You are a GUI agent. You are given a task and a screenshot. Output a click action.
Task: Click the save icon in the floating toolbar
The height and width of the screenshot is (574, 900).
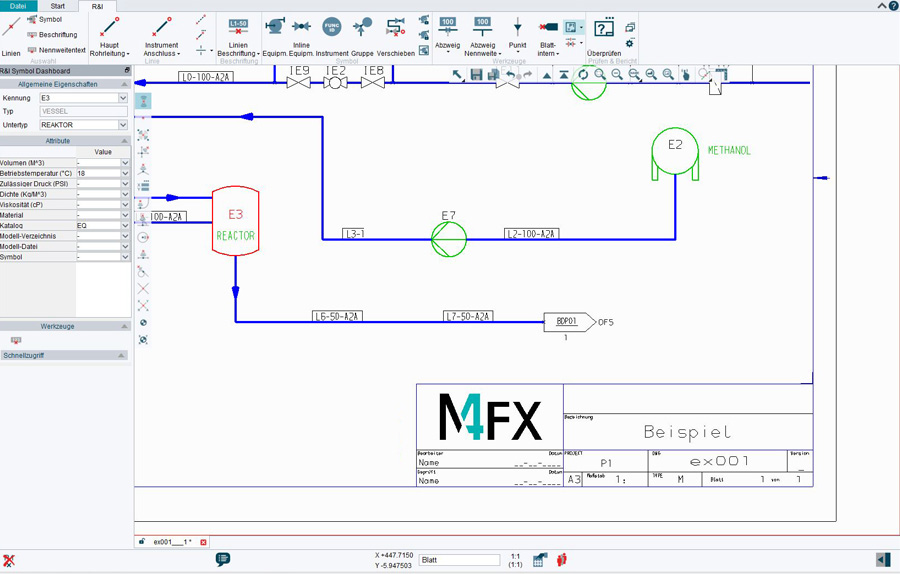click(x=476, y=74)
